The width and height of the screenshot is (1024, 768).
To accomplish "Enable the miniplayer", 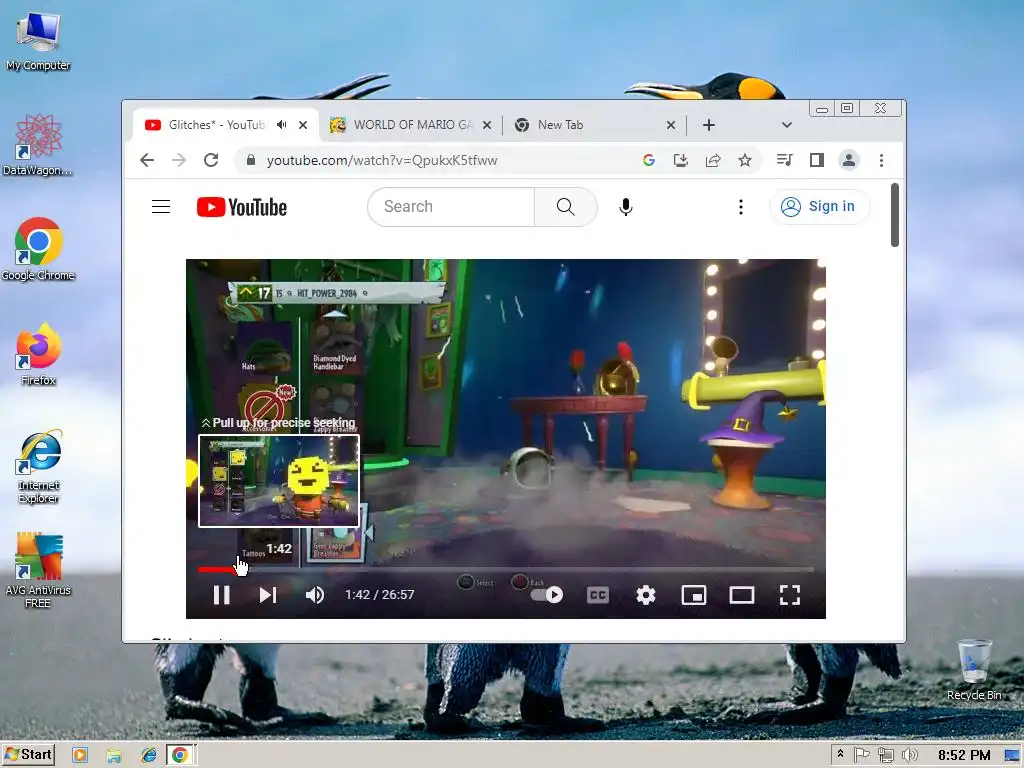I will tap(694, 595).
